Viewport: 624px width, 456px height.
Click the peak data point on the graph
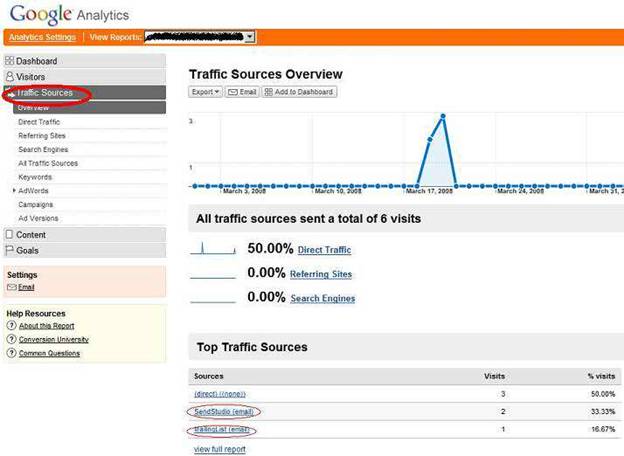pos(443,116)
